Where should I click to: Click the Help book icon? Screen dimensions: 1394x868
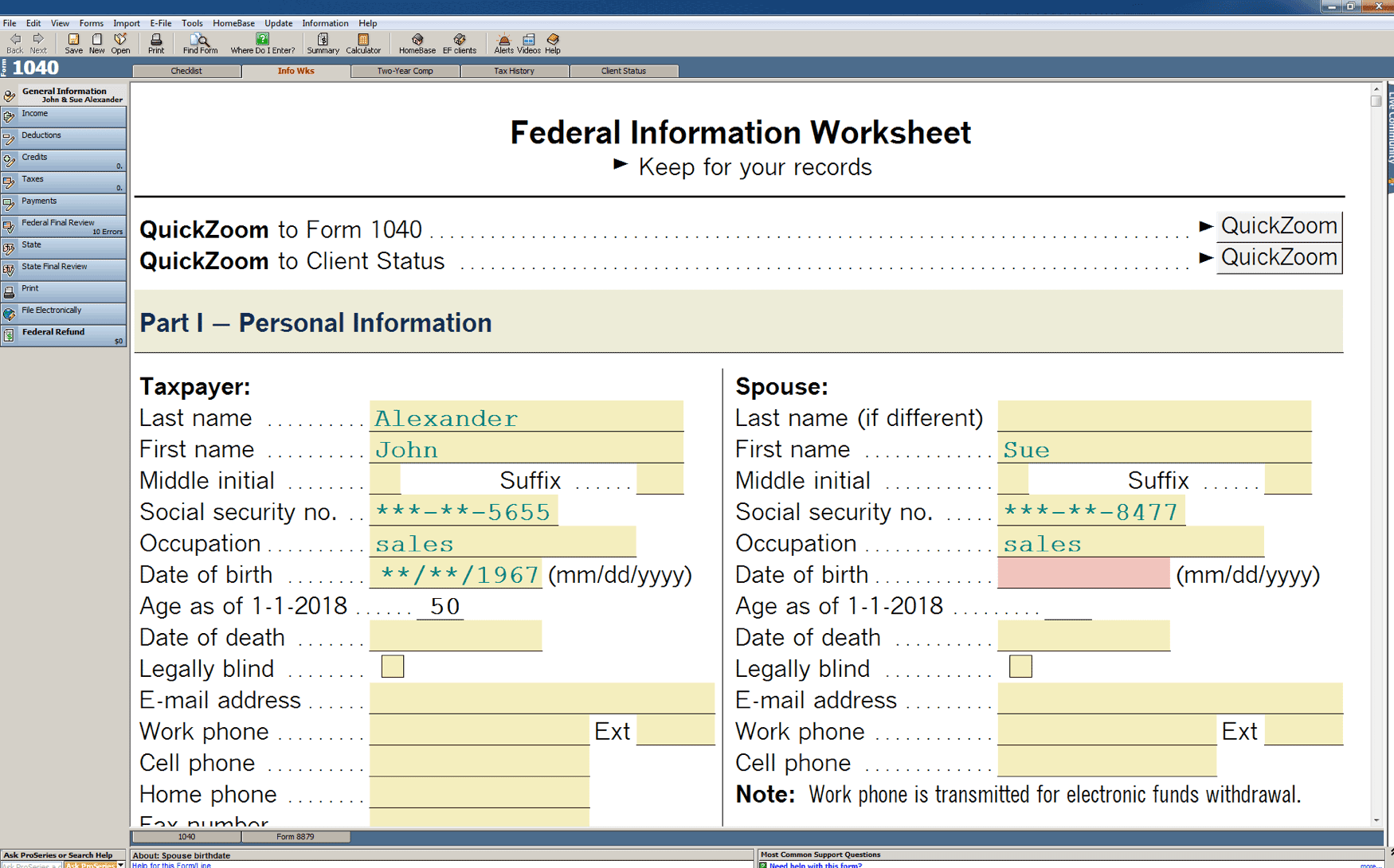tap(553, 43)
